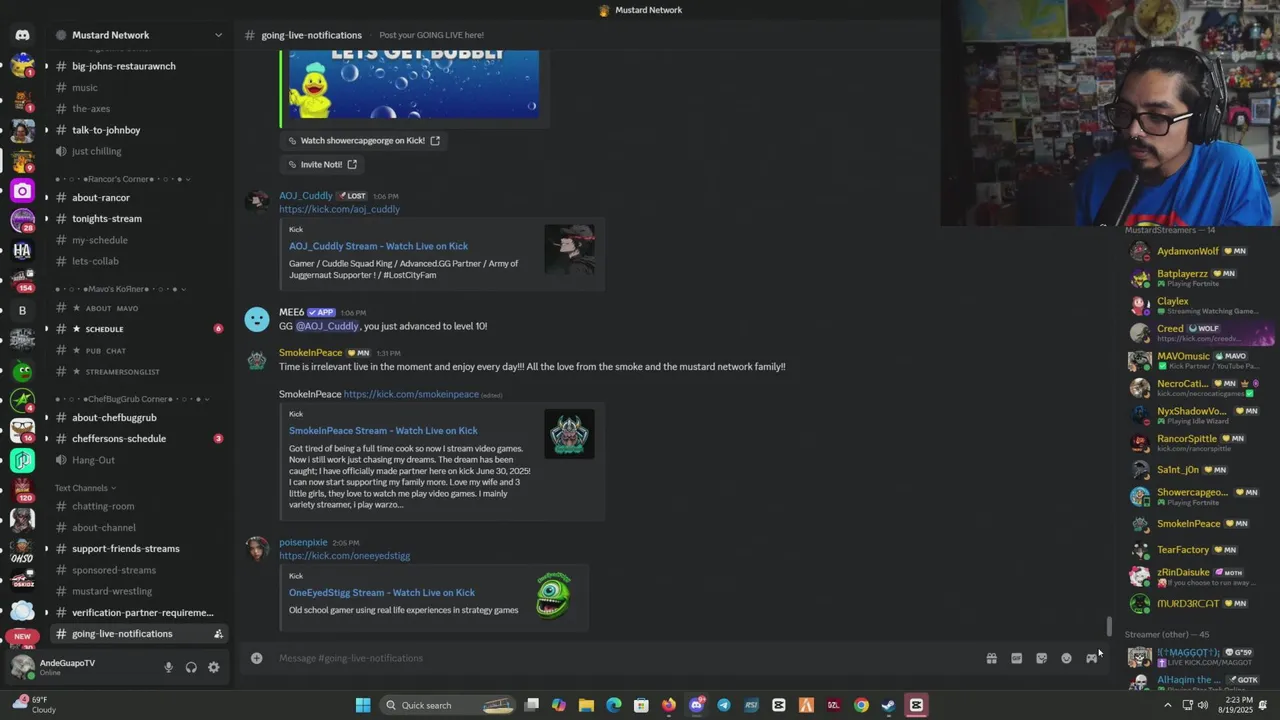Open member TearFactory in member list

1200,550
